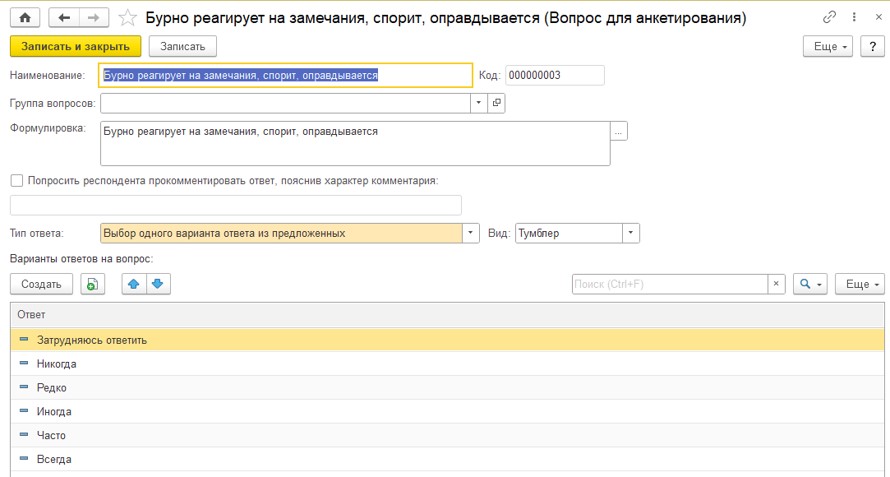Clear the search field with X

776,284
